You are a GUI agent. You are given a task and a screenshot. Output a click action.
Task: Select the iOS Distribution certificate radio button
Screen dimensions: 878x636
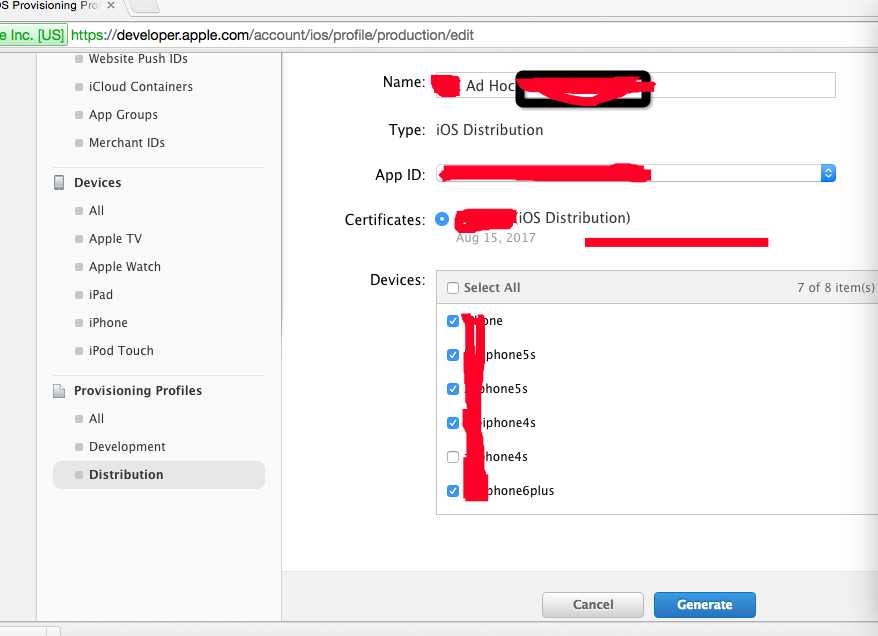point(442,219)
